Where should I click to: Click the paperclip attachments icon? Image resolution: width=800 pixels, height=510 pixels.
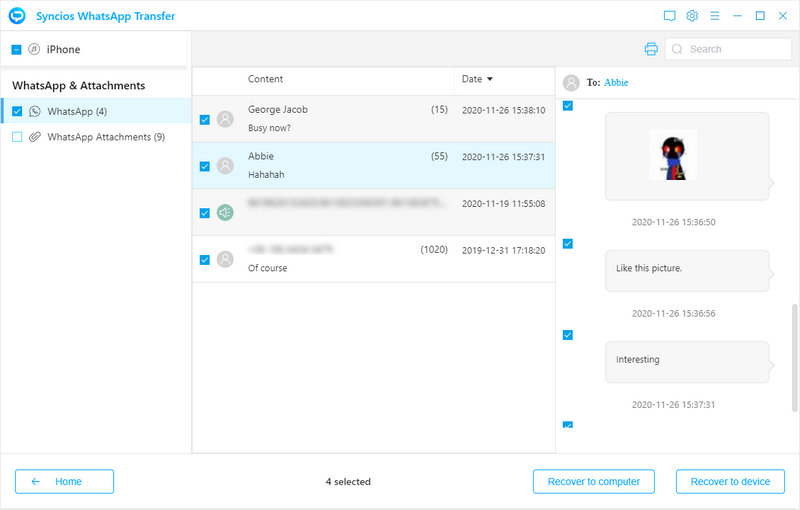[x=35, y=137]
